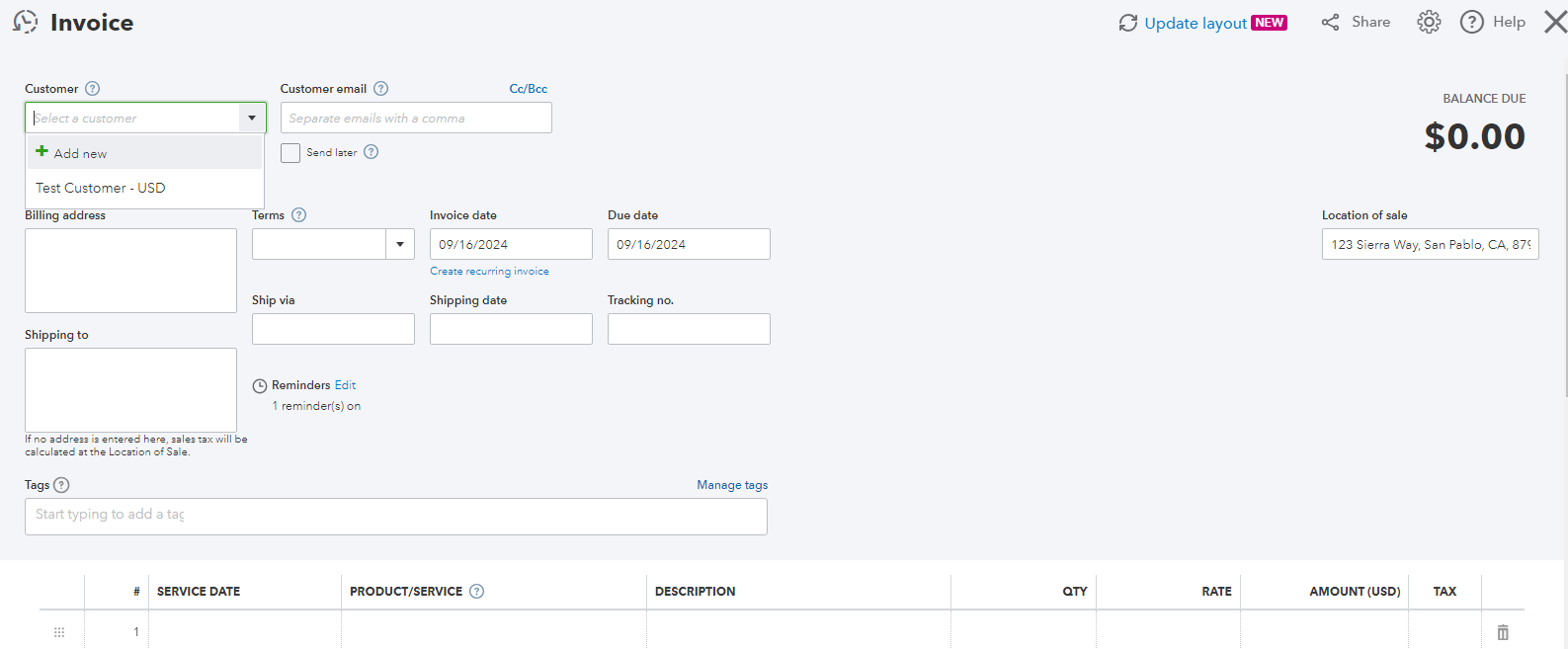1568x649 pixels.
Task: Click the Edit reminders link
Action: pos(345,385)
